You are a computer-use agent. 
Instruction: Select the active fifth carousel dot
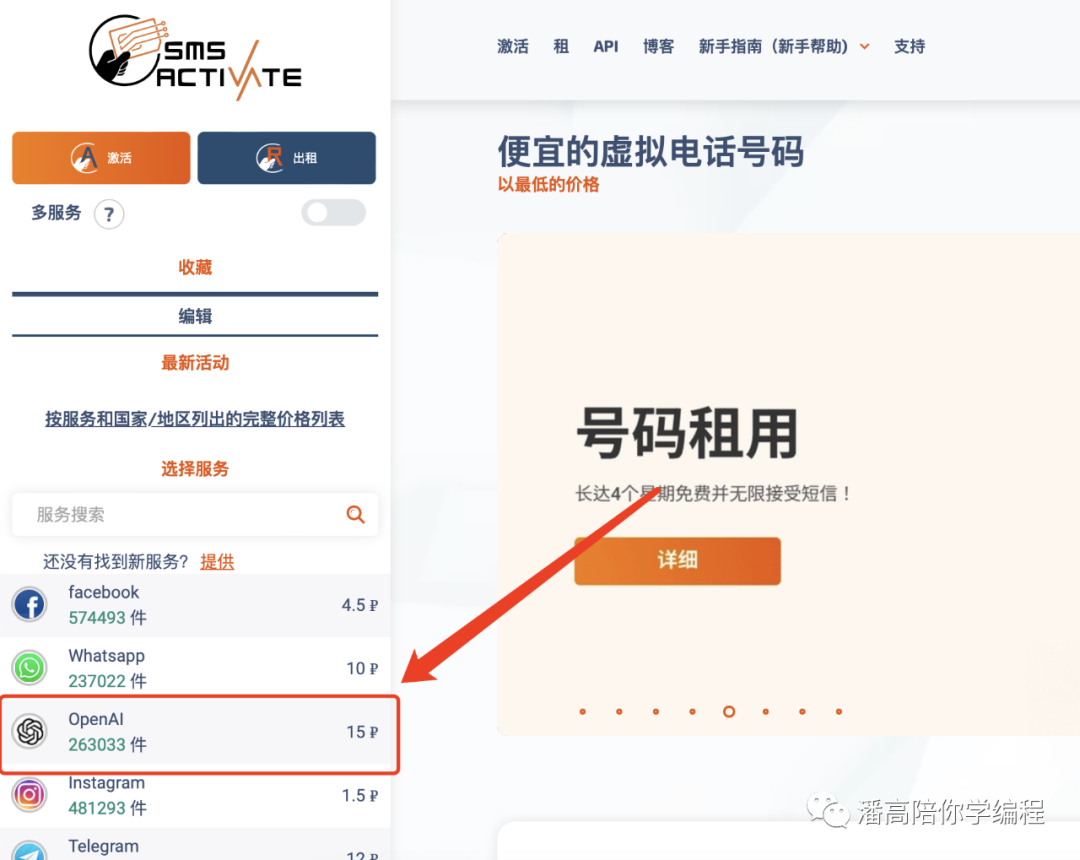point(729,711)
